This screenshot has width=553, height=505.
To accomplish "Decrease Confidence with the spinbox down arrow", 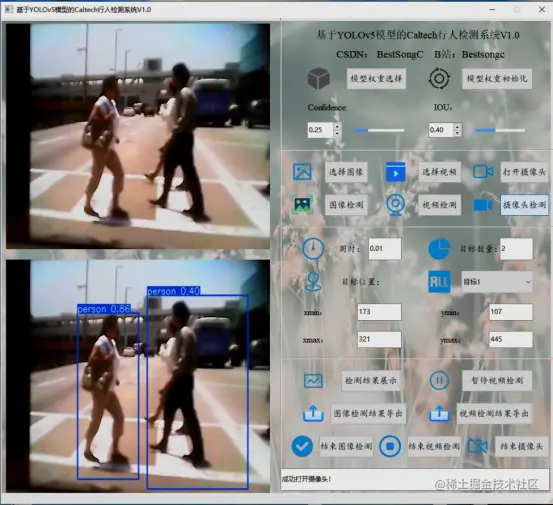I will point(337,134).
